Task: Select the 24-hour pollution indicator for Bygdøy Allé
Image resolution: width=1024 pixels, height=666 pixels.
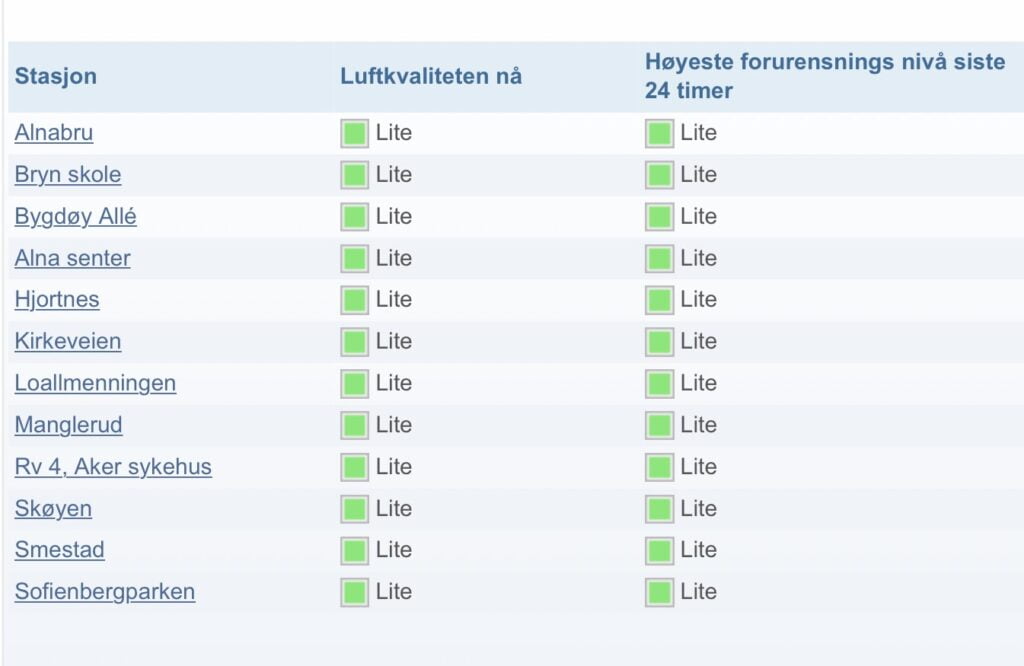Action: pos(660,216)
